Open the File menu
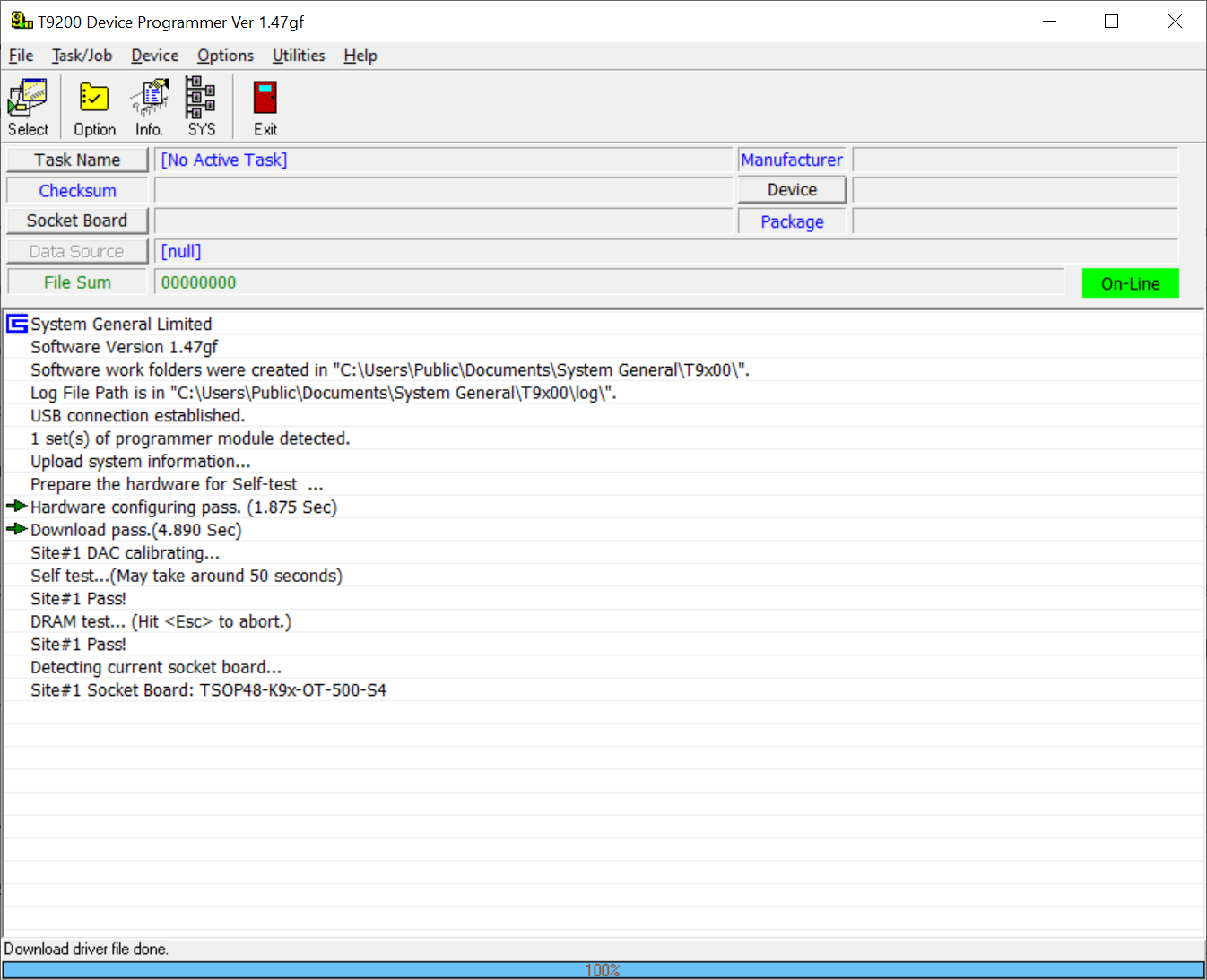1207x980 pixels. coord(21,56)
